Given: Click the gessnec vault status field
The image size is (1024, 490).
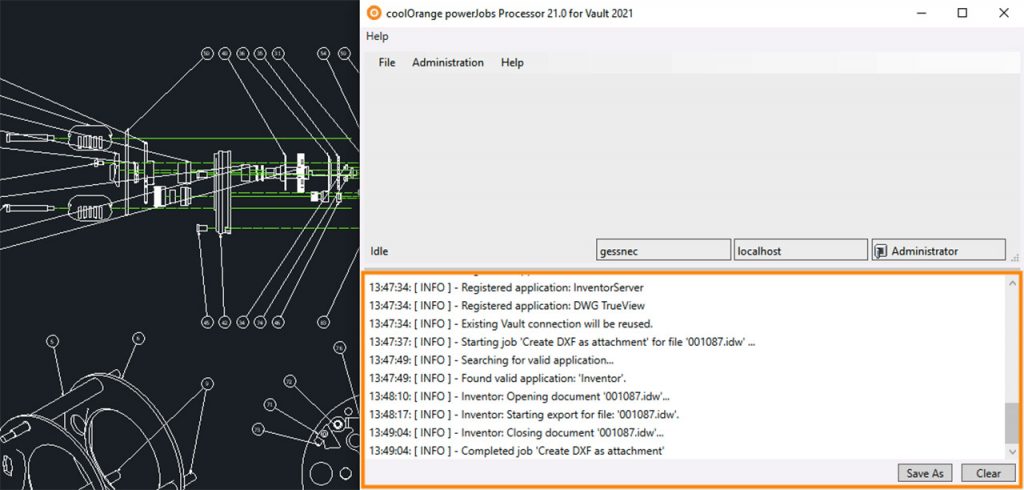Looking at the screenshot, I should (x=664, y=250).
